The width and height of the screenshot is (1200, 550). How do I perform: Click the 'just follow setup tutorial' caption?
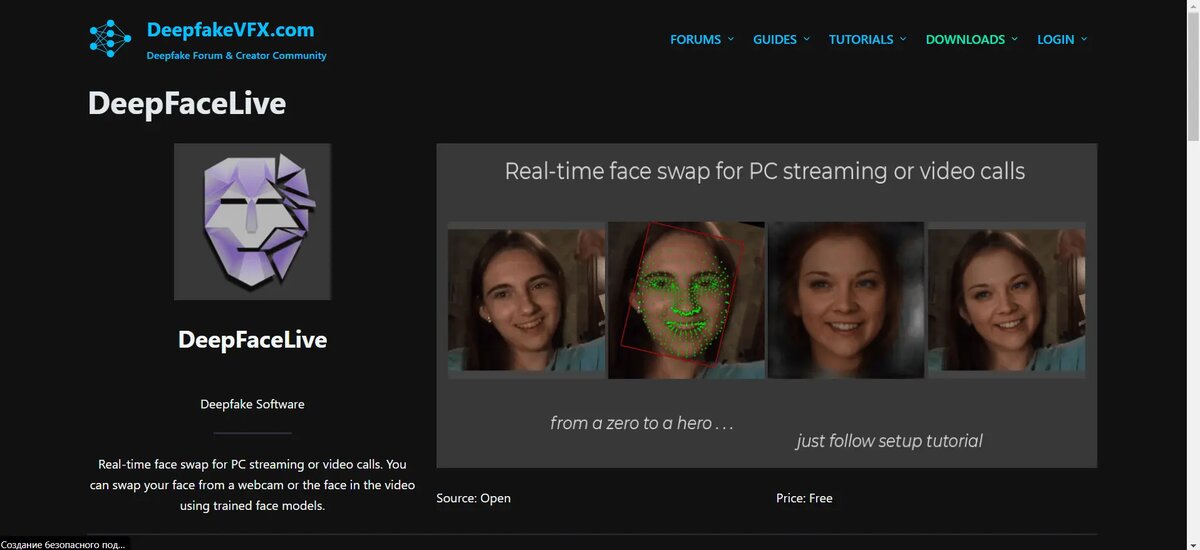(x=889, y=441)
